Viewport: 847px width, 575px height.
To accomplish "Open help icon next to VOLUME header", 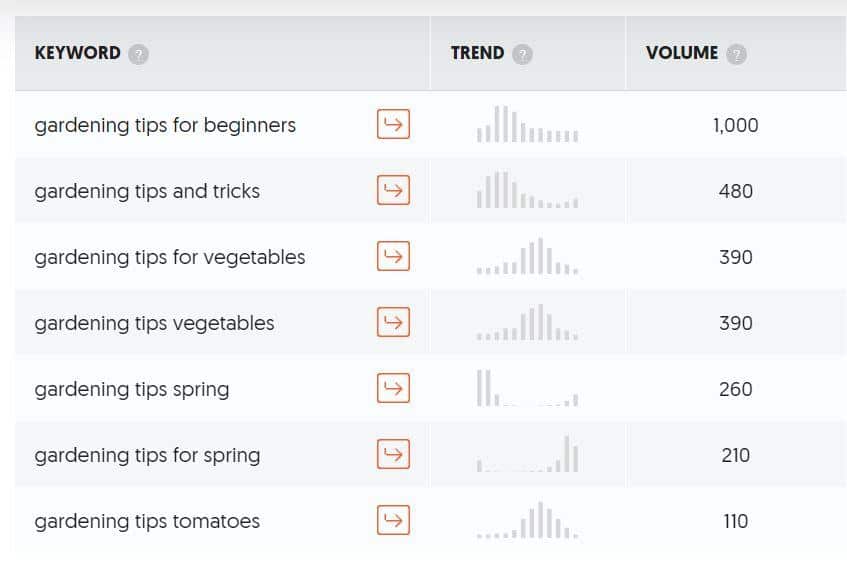I will pyautogui.click(x=736, y=54).
